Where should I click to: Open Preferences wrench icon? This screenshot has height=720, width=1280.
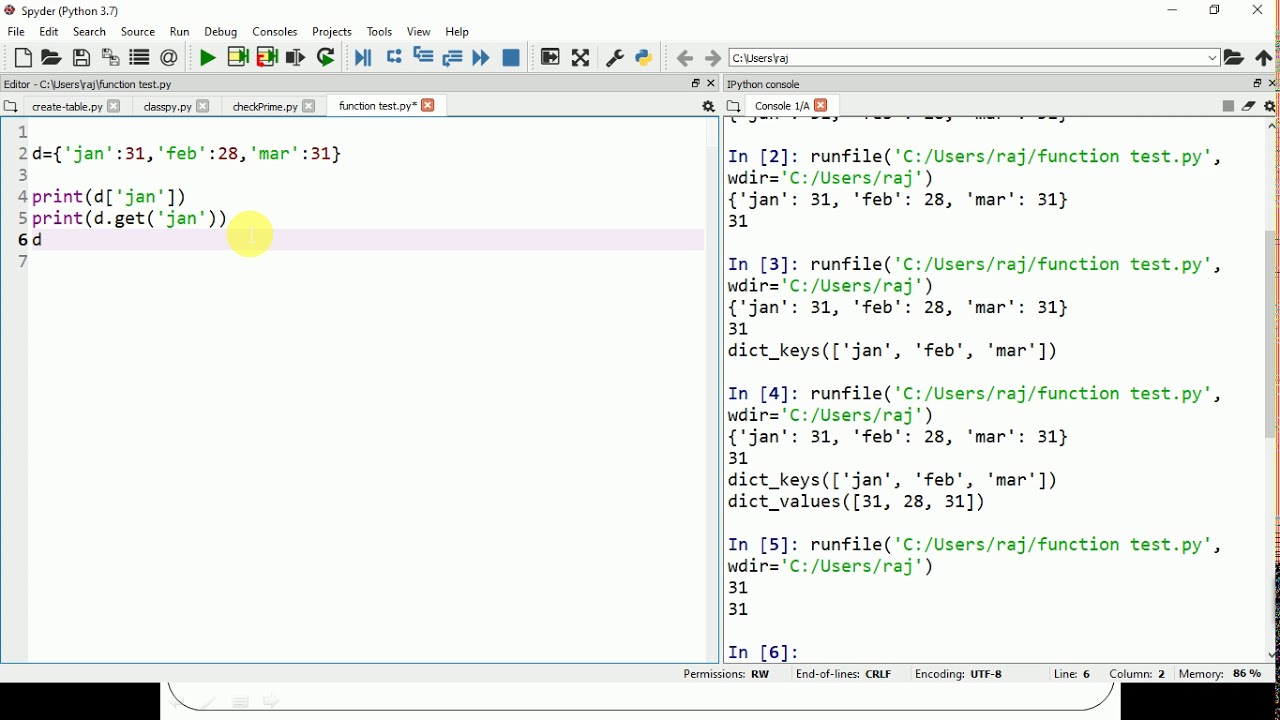616,58
